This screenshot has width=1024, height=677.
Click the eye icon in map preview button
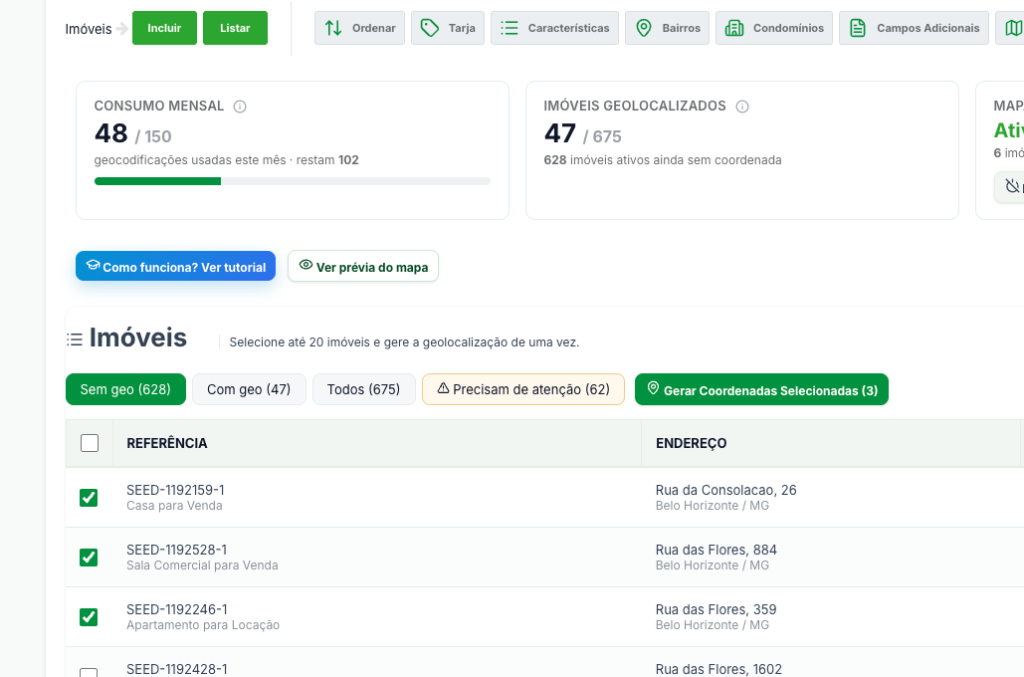(306, 265)
